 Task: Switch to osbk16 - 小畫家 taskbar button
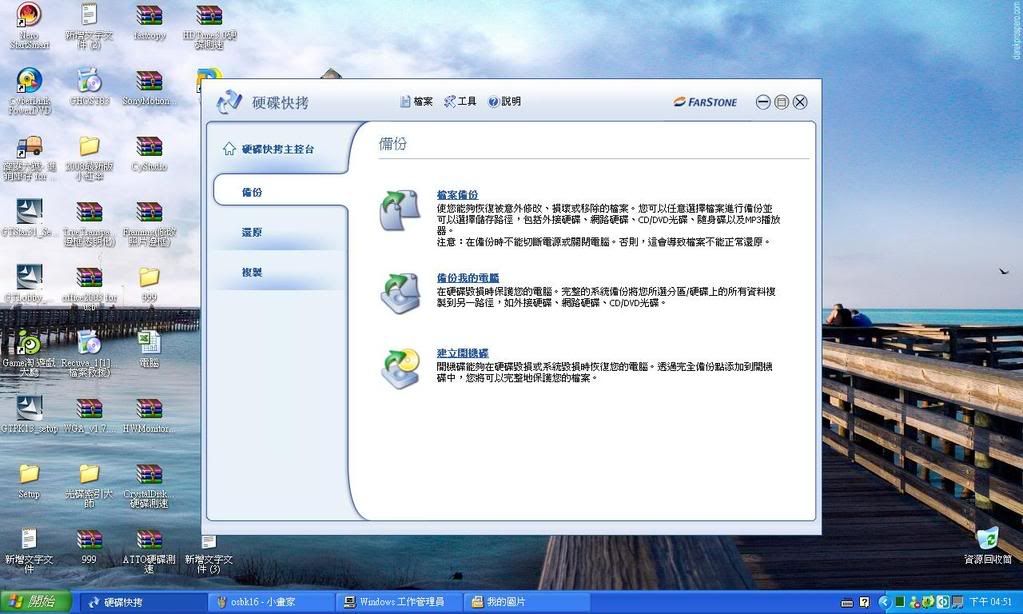270,602
